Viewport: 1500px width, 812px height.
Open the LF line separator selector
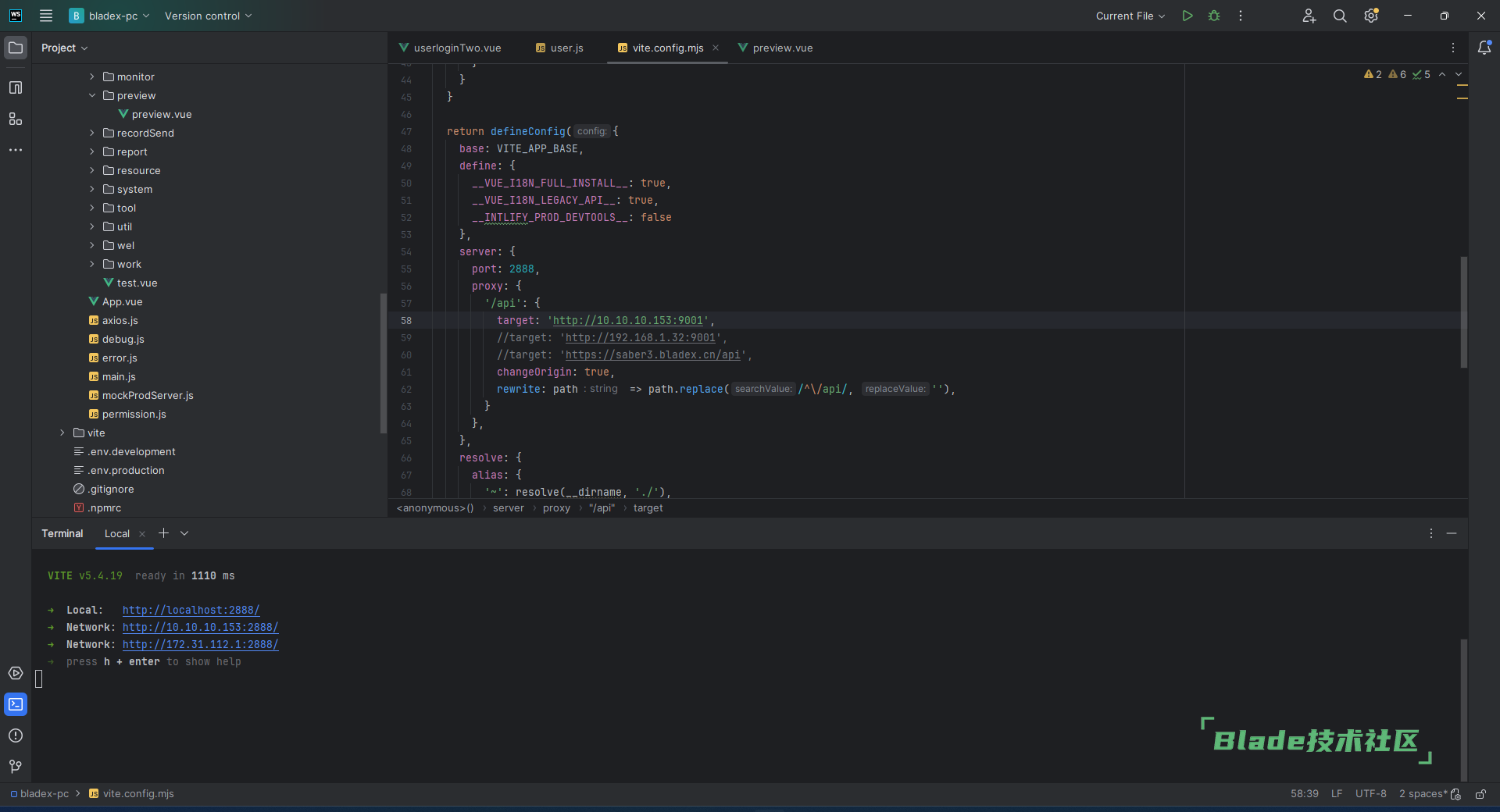pyautogui.click(x=1337, y=794)
